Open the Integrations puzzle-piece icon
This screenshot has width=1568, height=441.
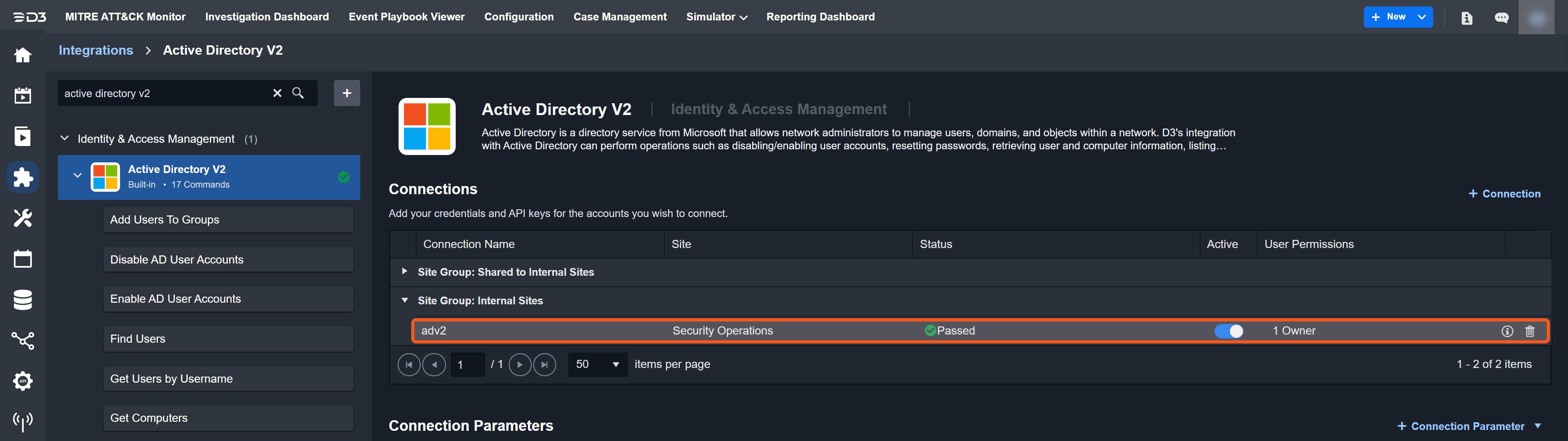coord(22,177)
